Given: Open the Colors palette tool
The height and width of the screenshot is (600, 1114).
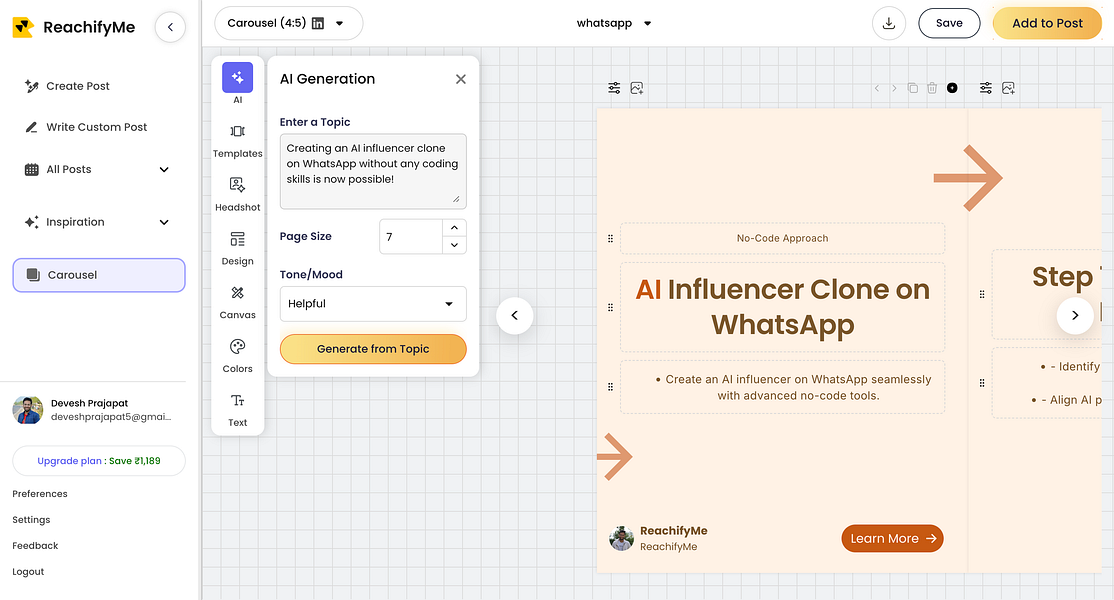Looking at the screenshot, I should [237, 356].
